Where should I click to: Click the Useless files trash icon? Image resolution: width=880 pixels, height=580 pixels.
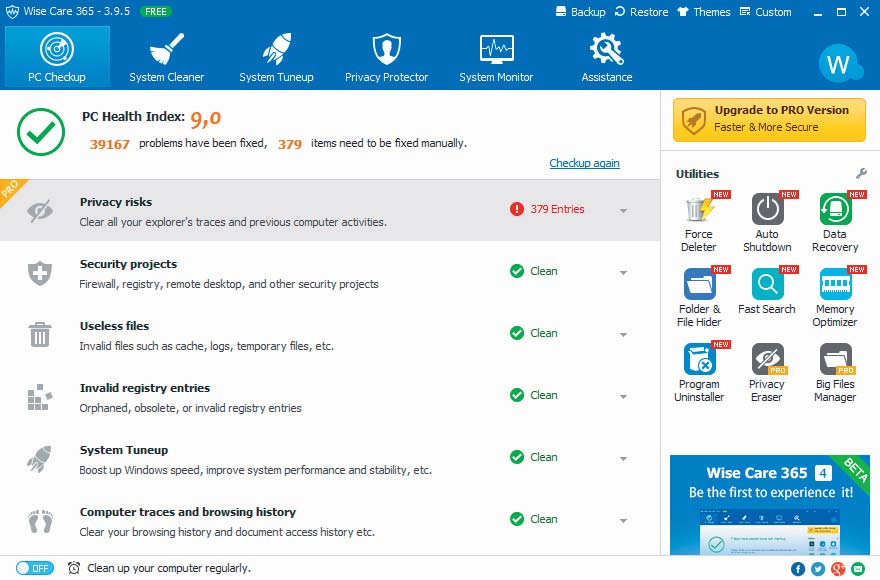pos(40,335)
